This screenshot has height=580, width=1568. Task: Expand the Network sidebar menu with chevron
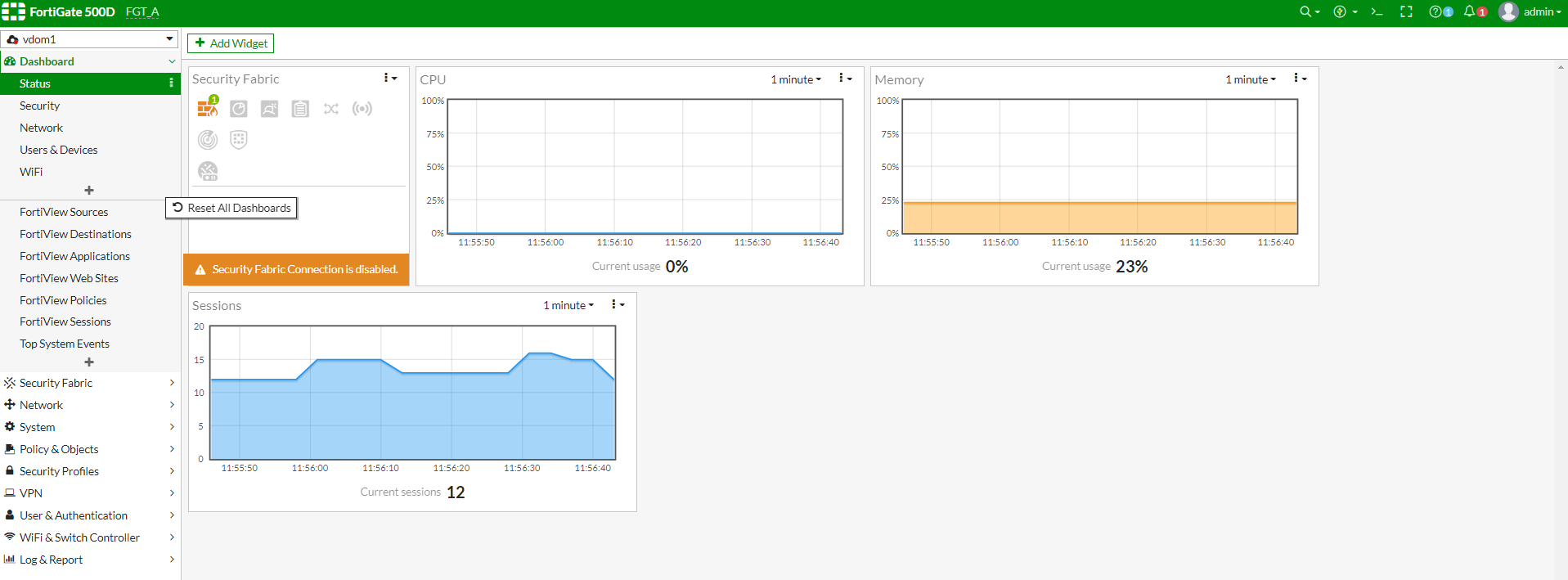point(172,405)
